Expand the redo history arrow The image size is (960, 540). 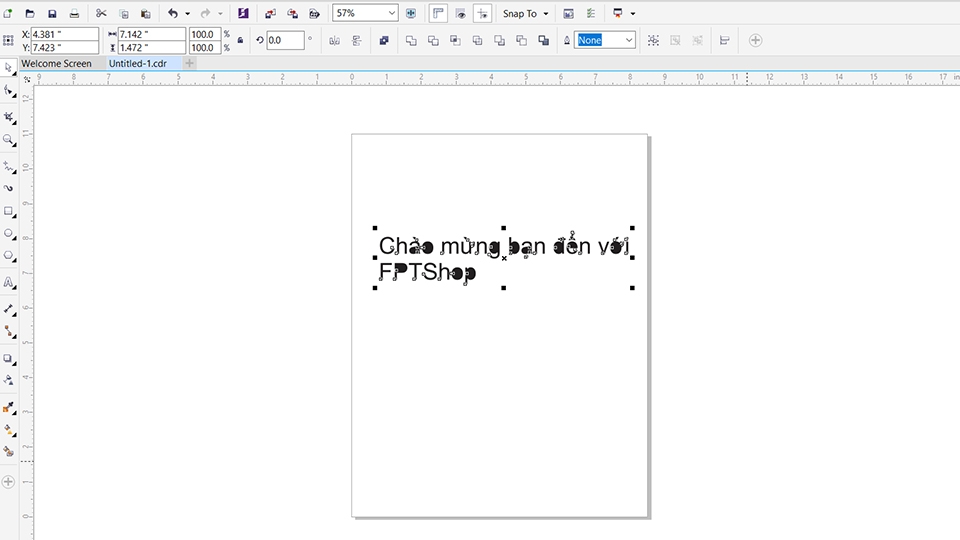220,13
